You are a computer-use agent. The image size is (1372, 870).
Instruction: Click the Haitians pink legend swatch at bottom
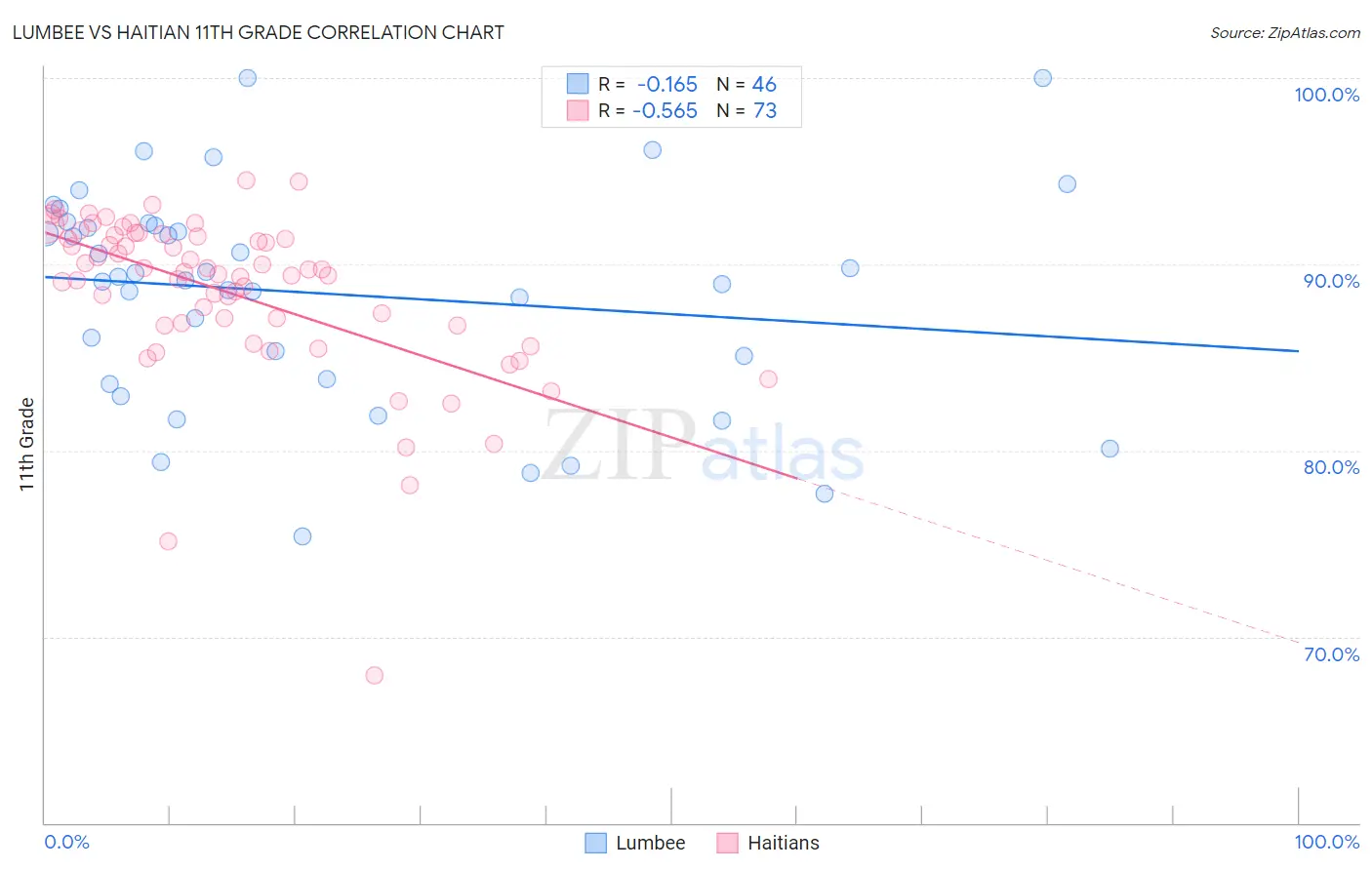click(x=727, y=843)
